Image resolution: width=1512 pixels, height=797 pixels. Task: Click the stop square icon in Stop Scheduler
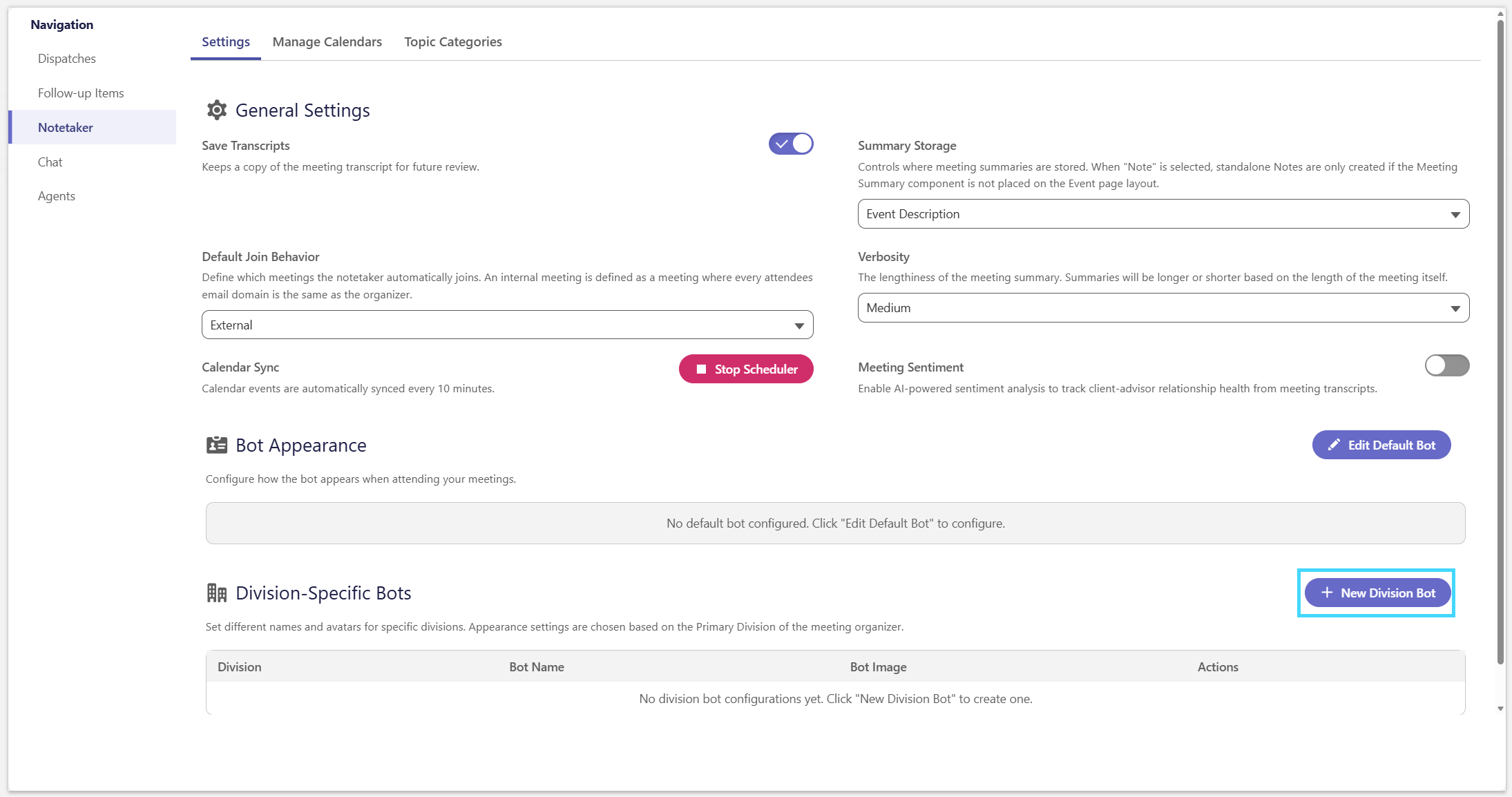point(701,369)
